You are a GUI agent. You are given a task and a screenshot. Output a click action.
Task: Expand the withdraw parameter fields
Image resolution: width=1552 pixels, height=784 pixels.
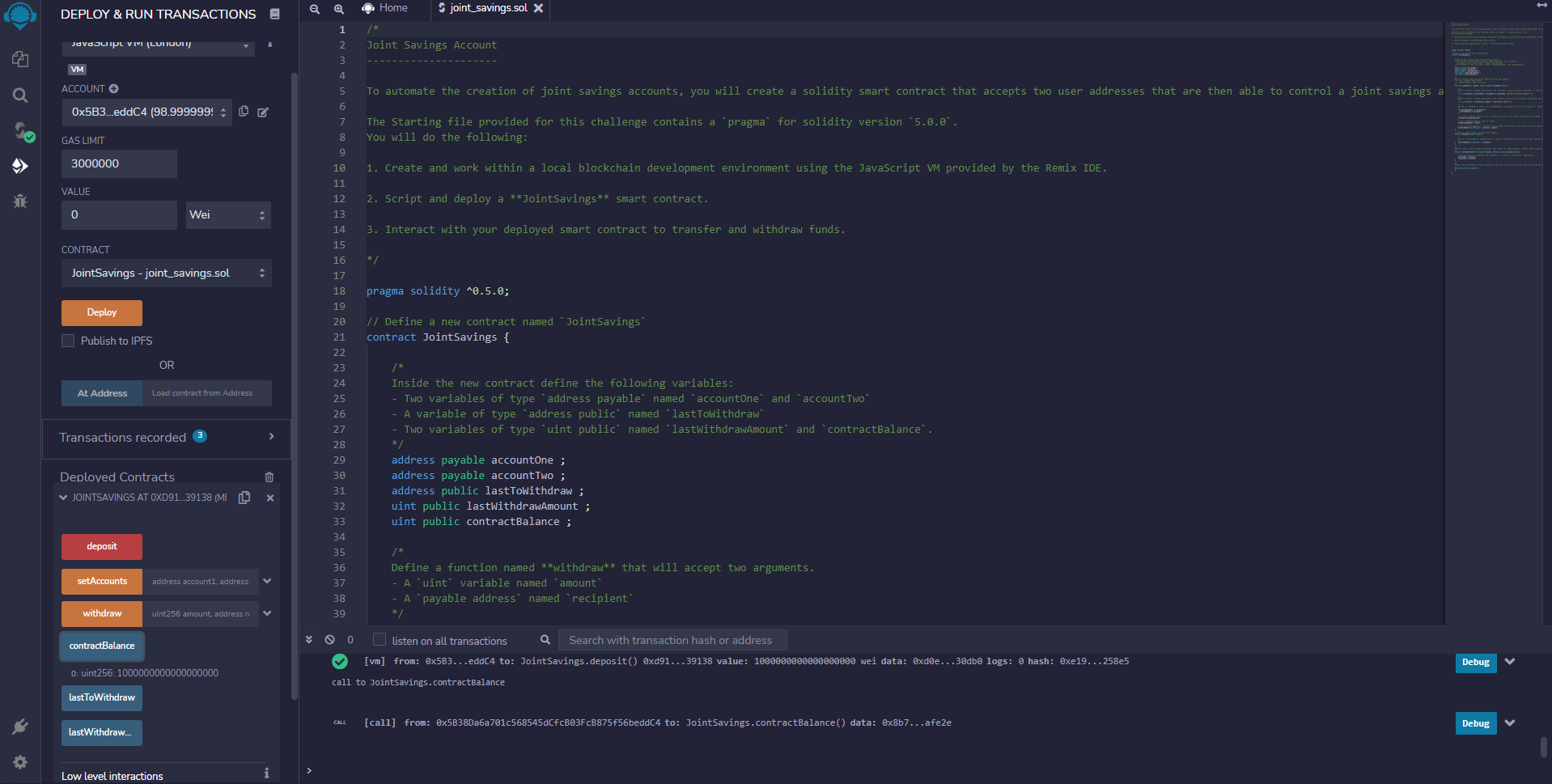267,613
